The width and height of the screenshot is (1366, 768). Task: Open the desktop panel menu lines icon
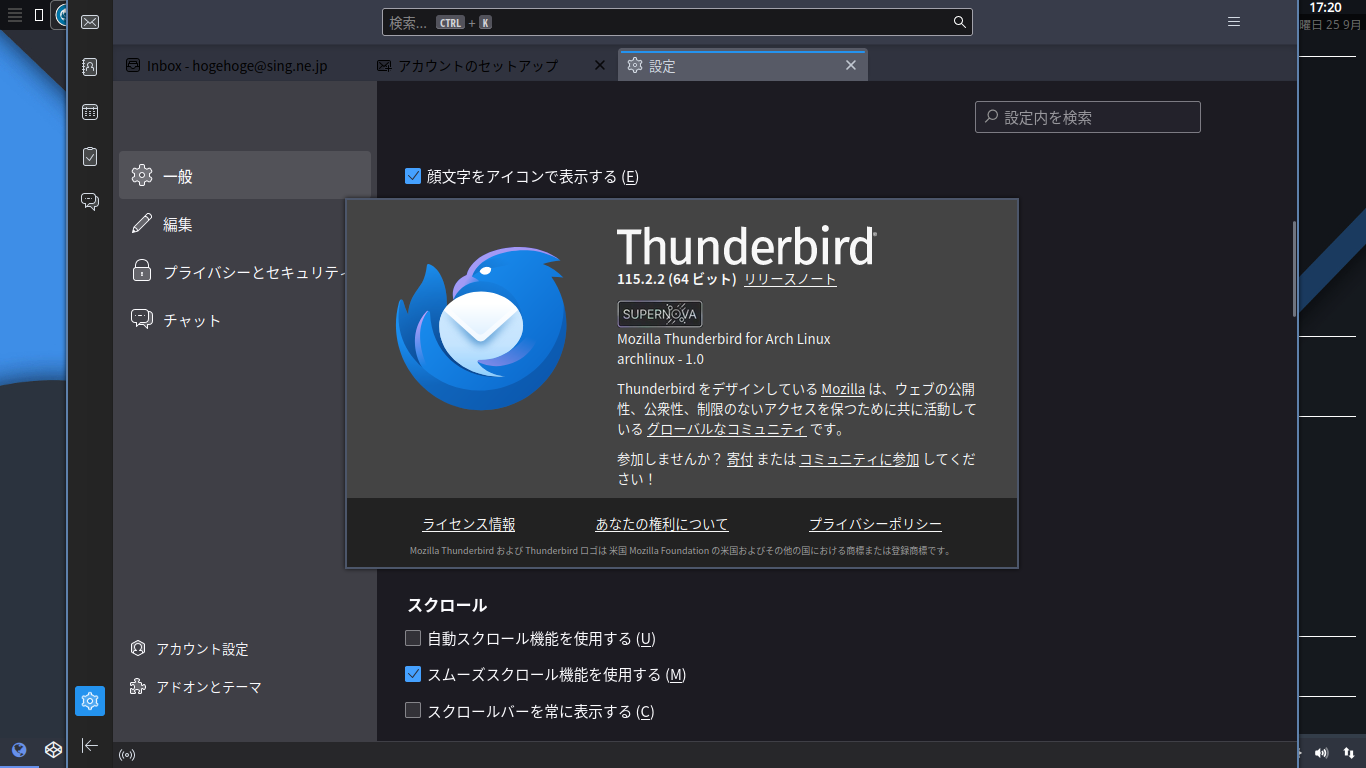tap(15, 15)
